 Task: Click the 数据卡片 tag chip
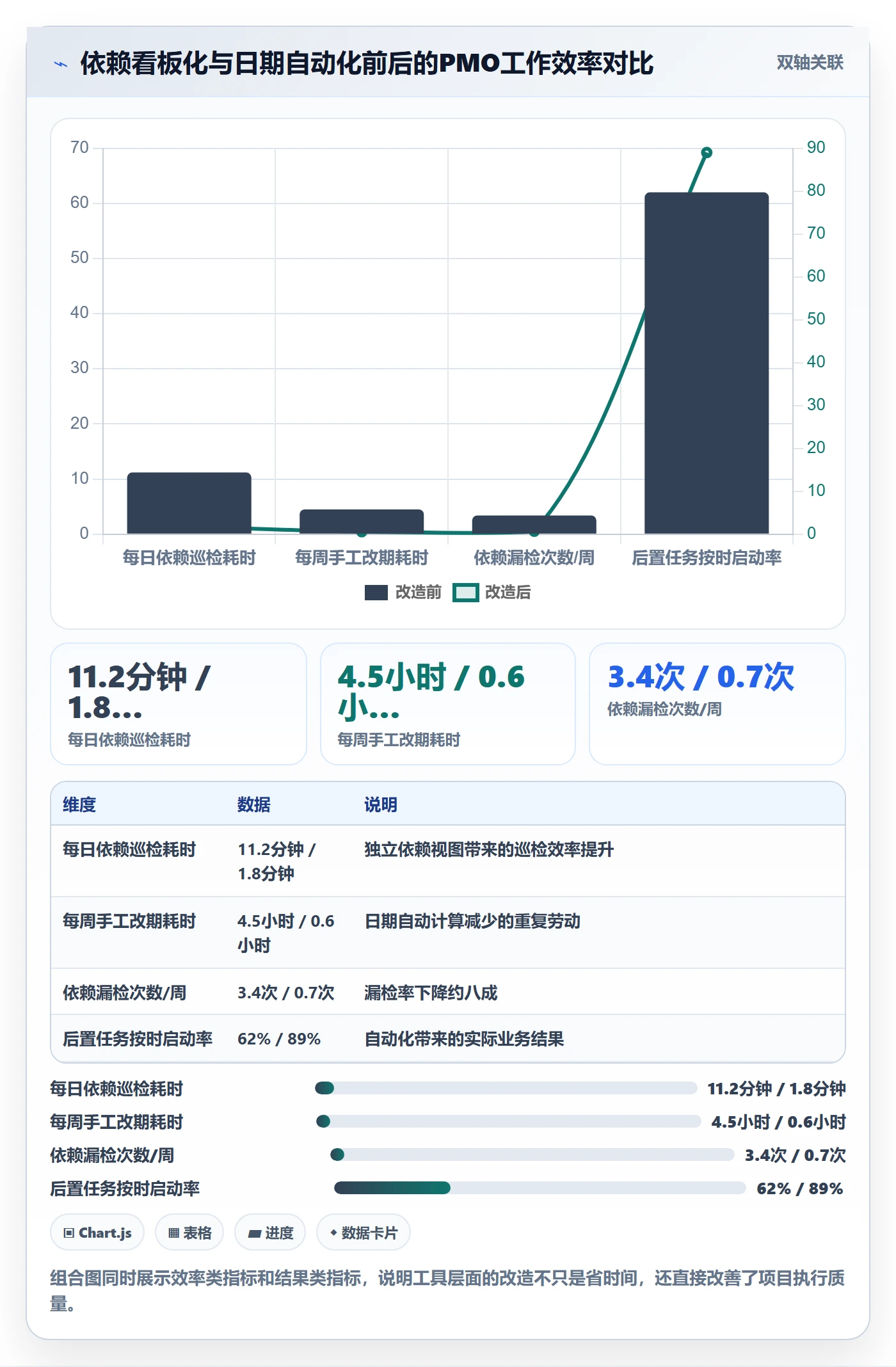(364, 1233)
